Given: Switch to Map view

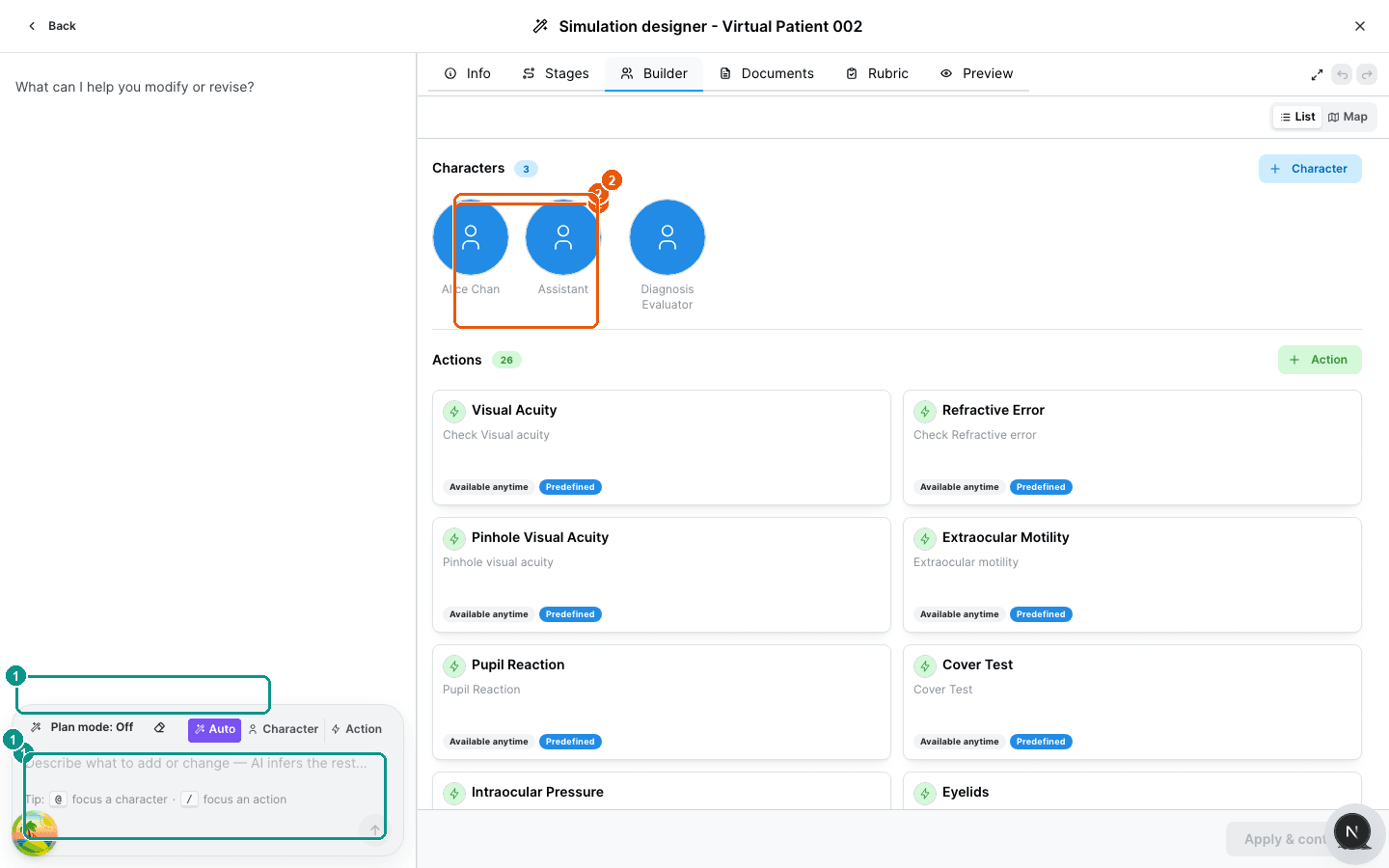Looking at the screenshot, I should pyautogui.click(x=1348, y=117).
